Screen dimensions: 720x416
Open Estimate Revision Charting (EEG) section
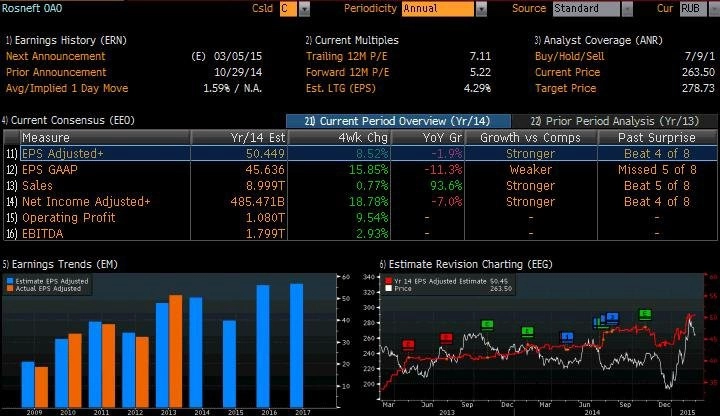pos(466,264)
